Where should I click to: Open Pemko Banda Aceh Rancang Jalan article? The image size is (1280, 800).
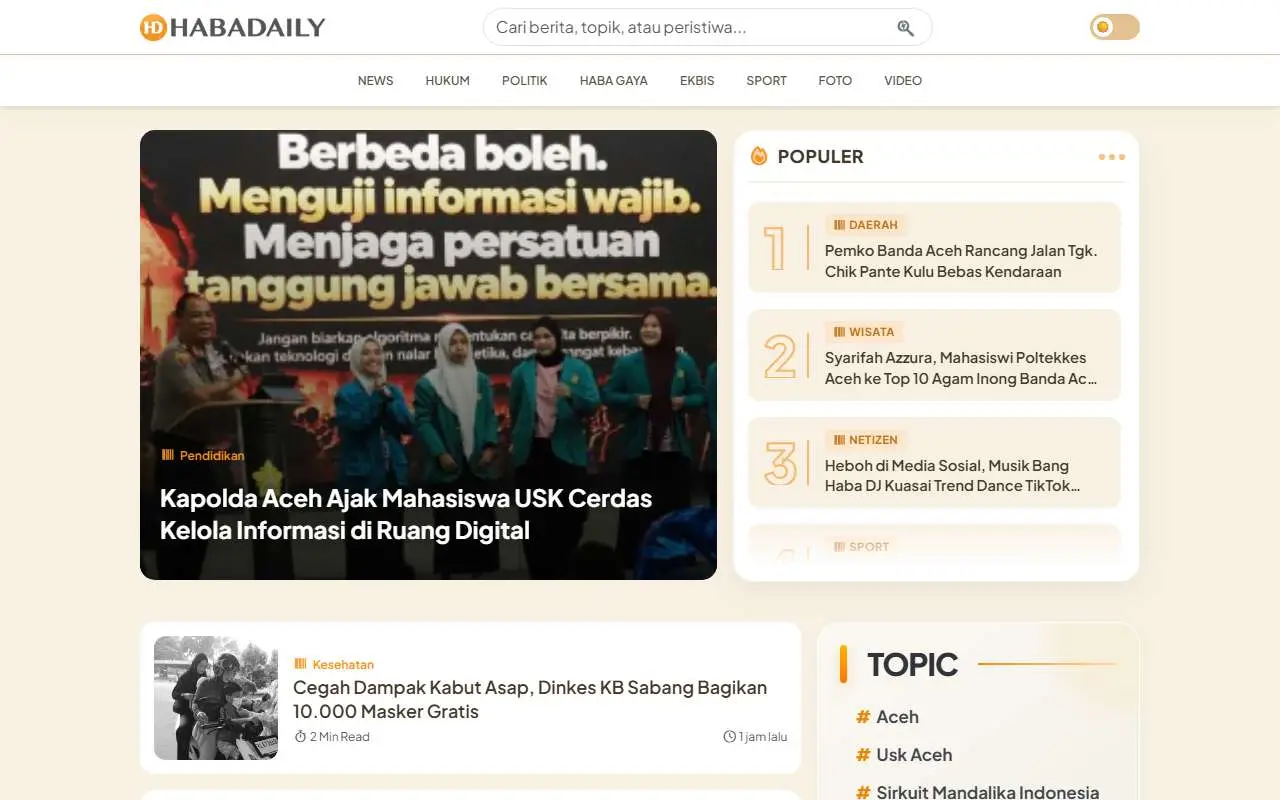click(961, 261)
